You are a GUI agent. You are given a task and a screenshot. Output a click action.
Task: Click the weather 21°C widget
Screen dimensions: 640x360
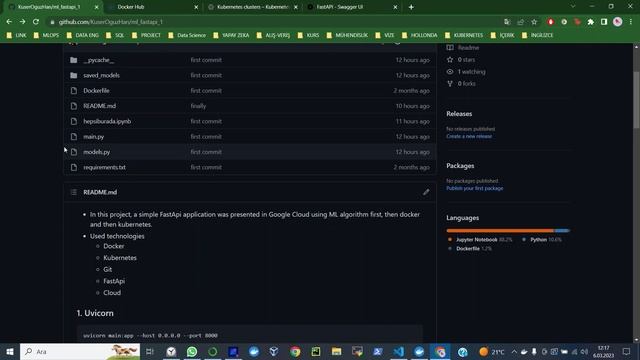pos(492,351)
